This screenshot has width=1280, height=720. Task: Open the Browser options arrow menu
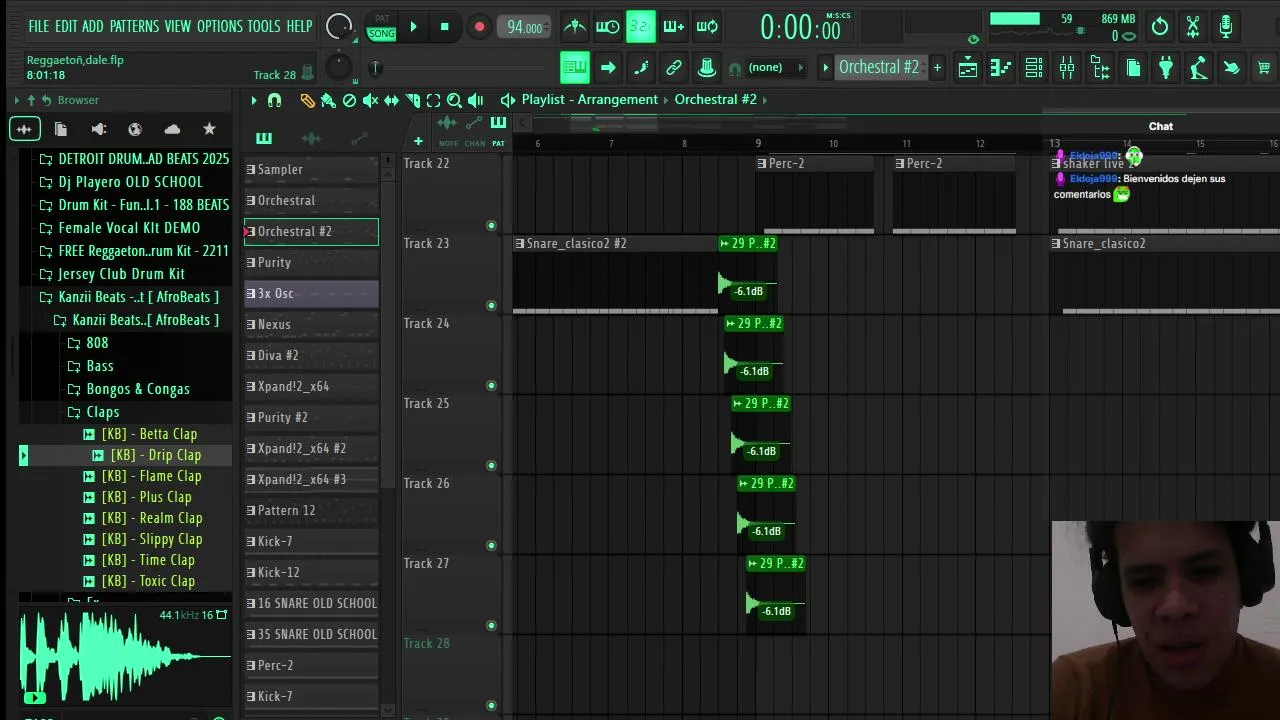tap(17, 100)
